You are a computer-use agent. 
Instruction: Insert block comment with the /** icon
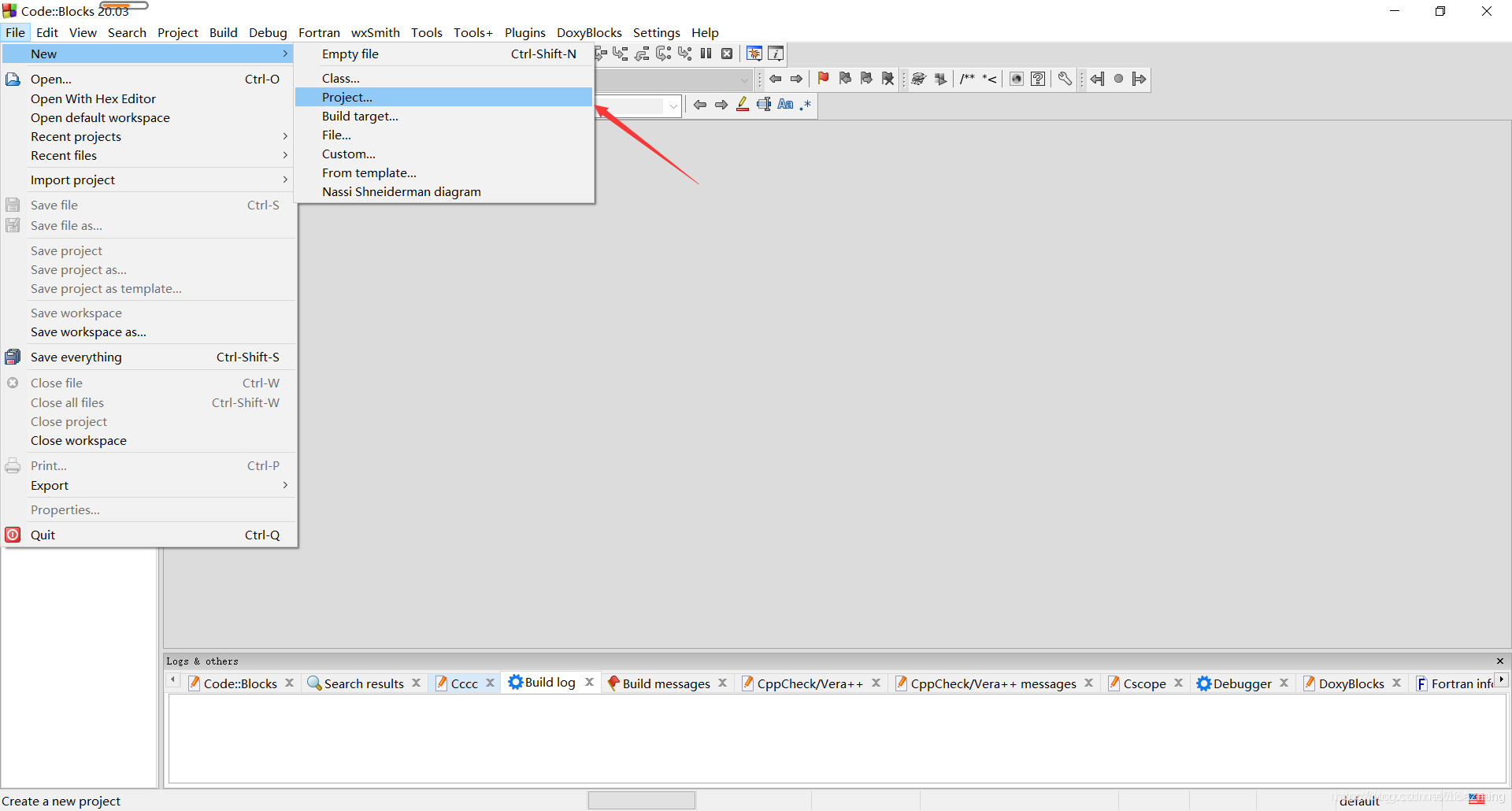[967, 79]
